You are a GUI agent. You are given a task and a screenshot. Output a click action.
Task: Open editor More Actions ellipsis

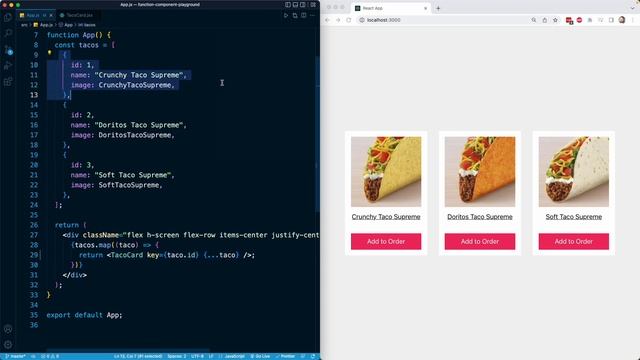click(x=313, y=16)
